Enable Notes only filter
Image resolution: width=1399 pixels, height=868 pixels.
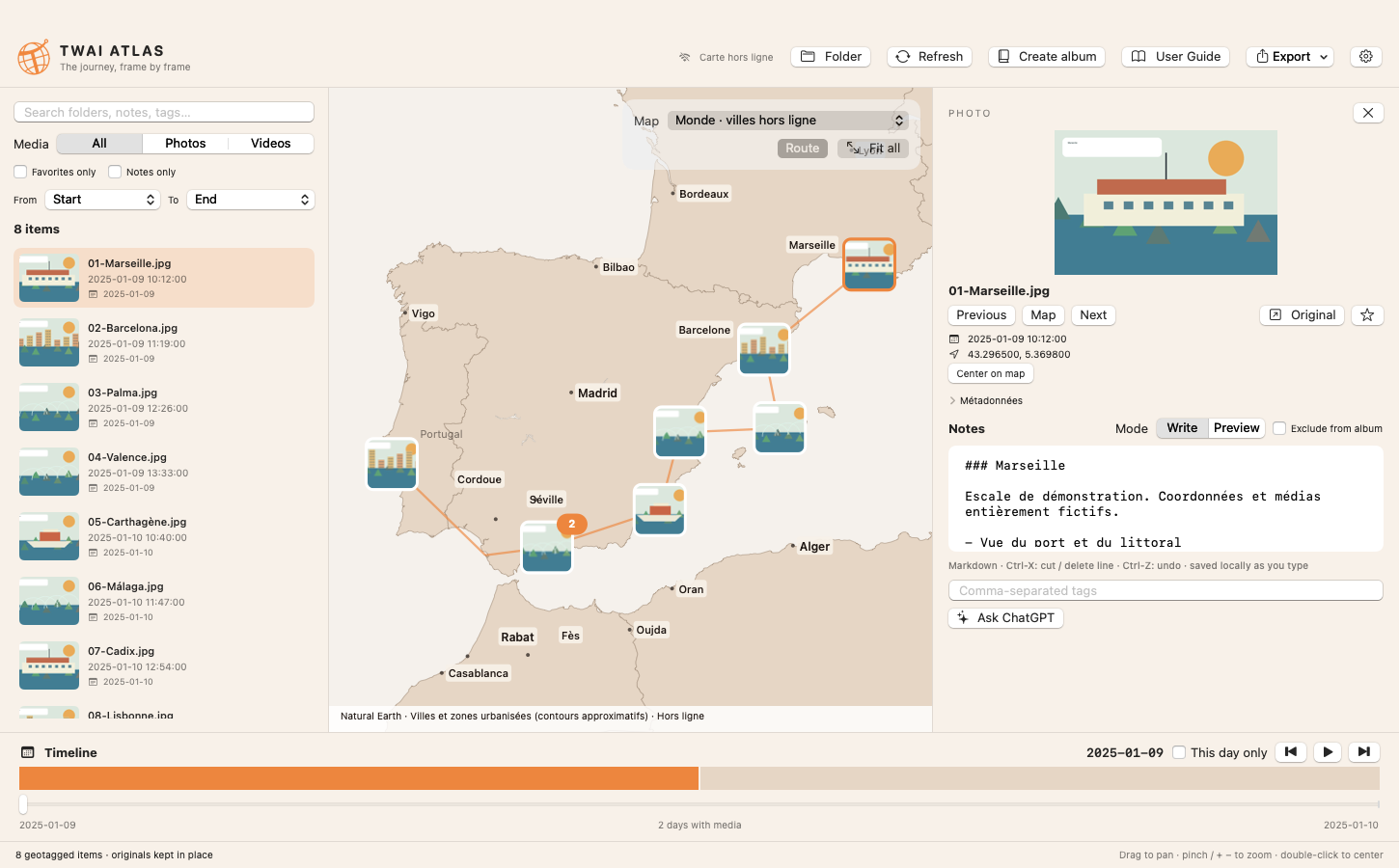(x=115, y=172)
